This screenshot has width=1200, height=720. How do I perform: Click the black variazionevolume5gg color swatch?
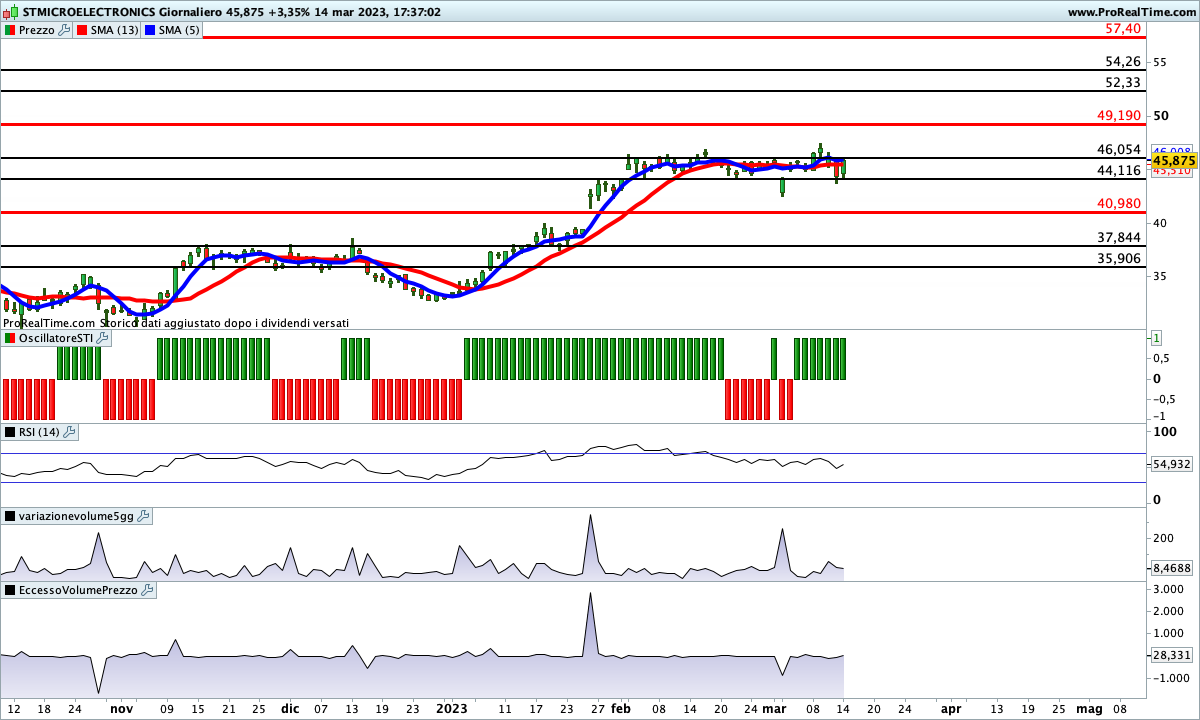(x=10, y=516)
